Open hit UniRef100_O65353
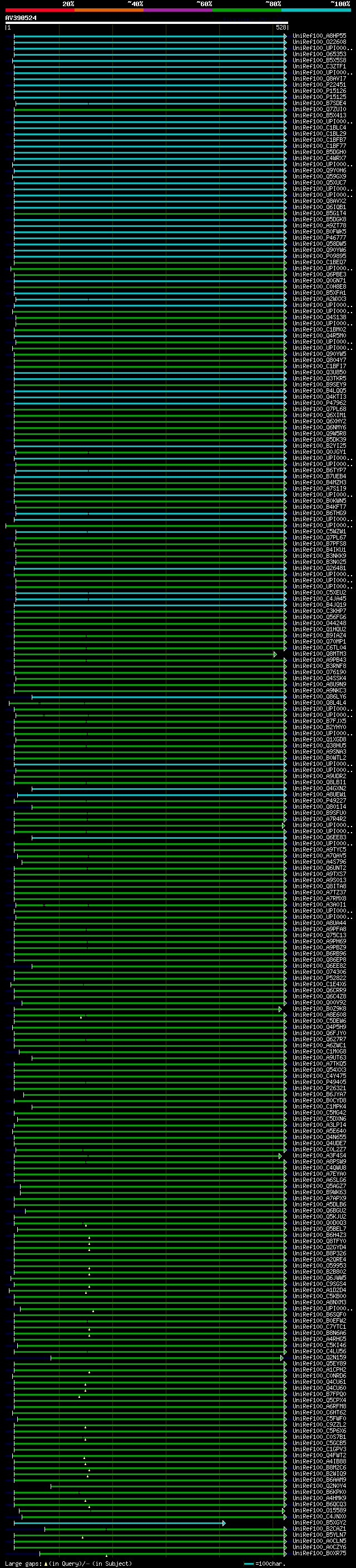Image resolution: width=356 pixels, height=1568 pixels. pyautogui.click(x=319, y=54)
